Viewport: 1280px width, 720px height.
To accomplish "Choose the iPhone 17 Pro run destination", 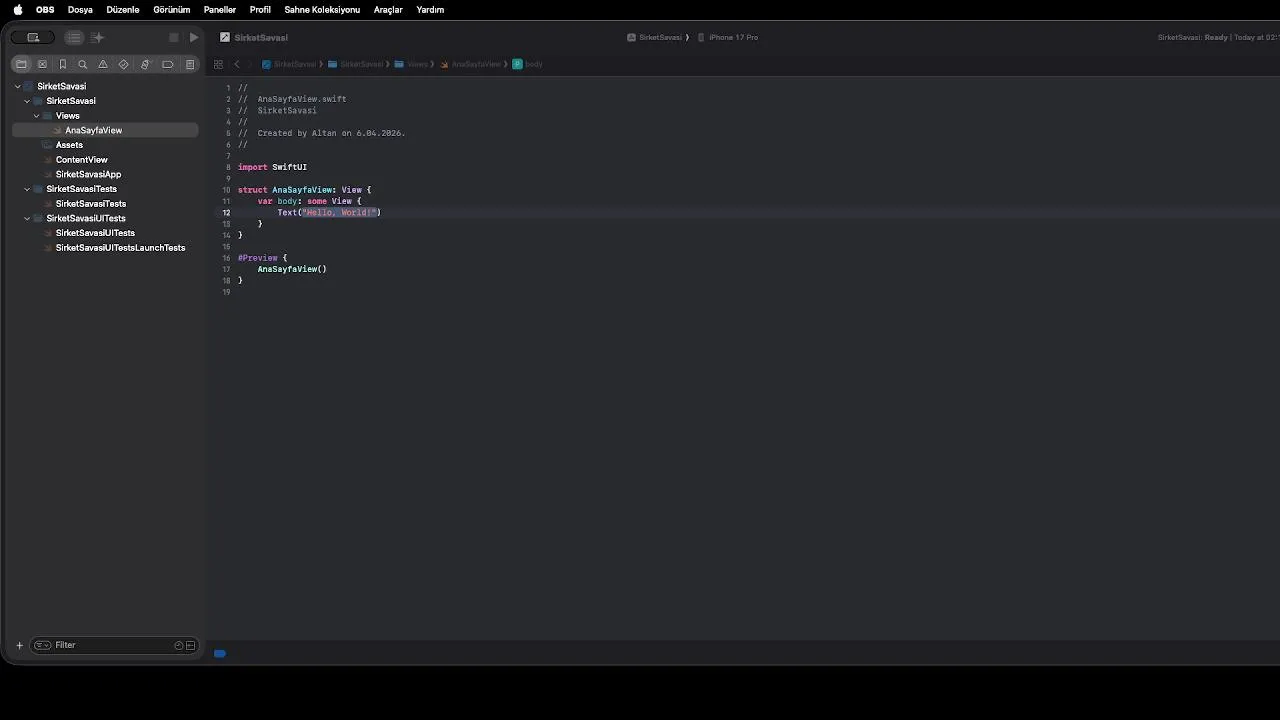I will tap(728, 37).
